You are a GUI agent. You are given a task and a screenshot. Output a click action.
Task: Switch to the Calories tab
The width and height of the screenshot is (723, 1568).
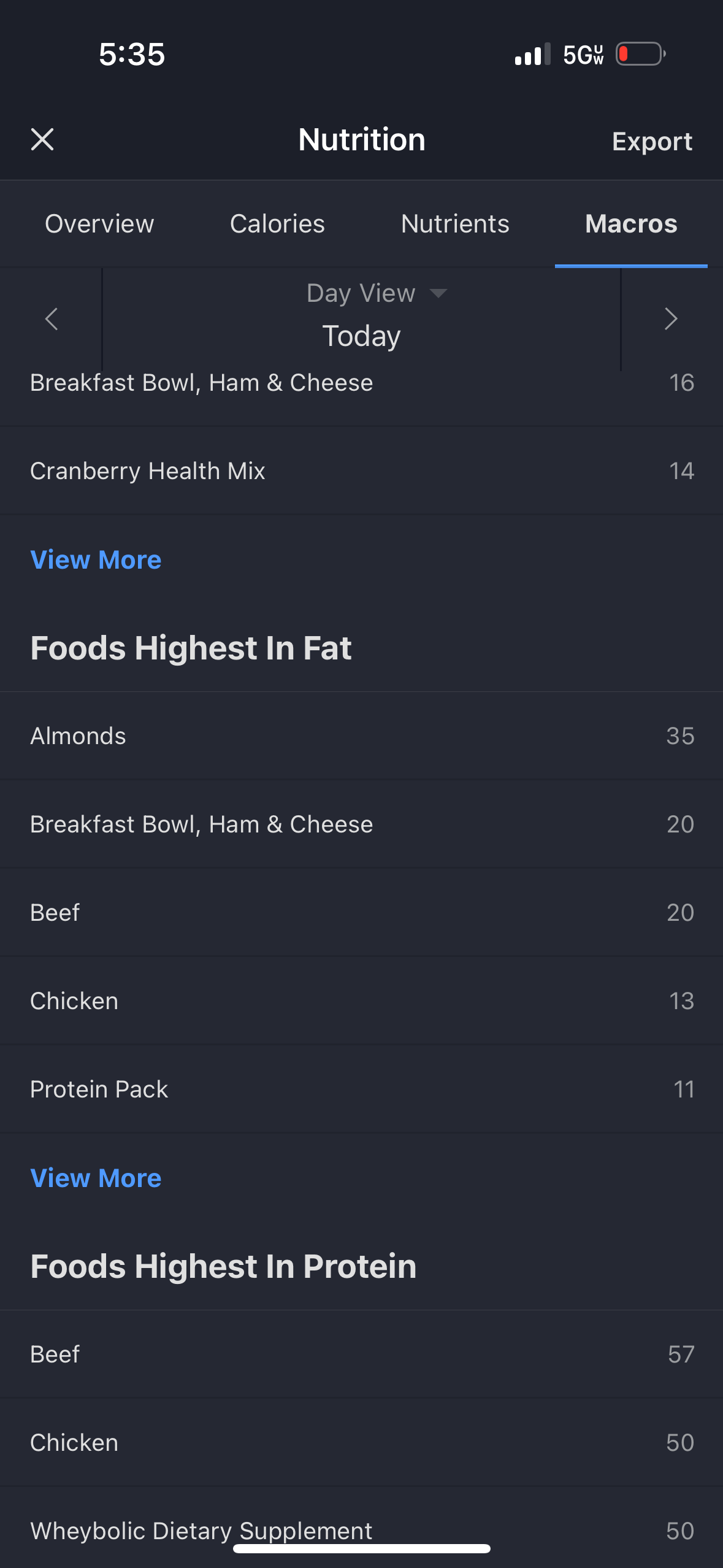tap(277, 224)
